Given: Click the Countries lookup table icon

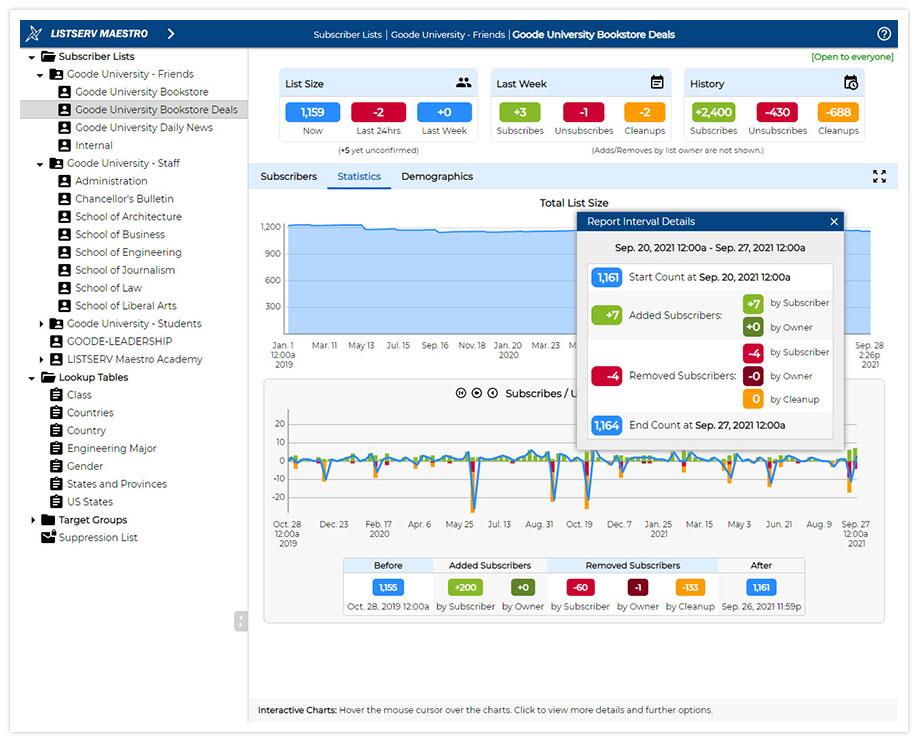Looking at the screenshot, I should click(56, 412).
